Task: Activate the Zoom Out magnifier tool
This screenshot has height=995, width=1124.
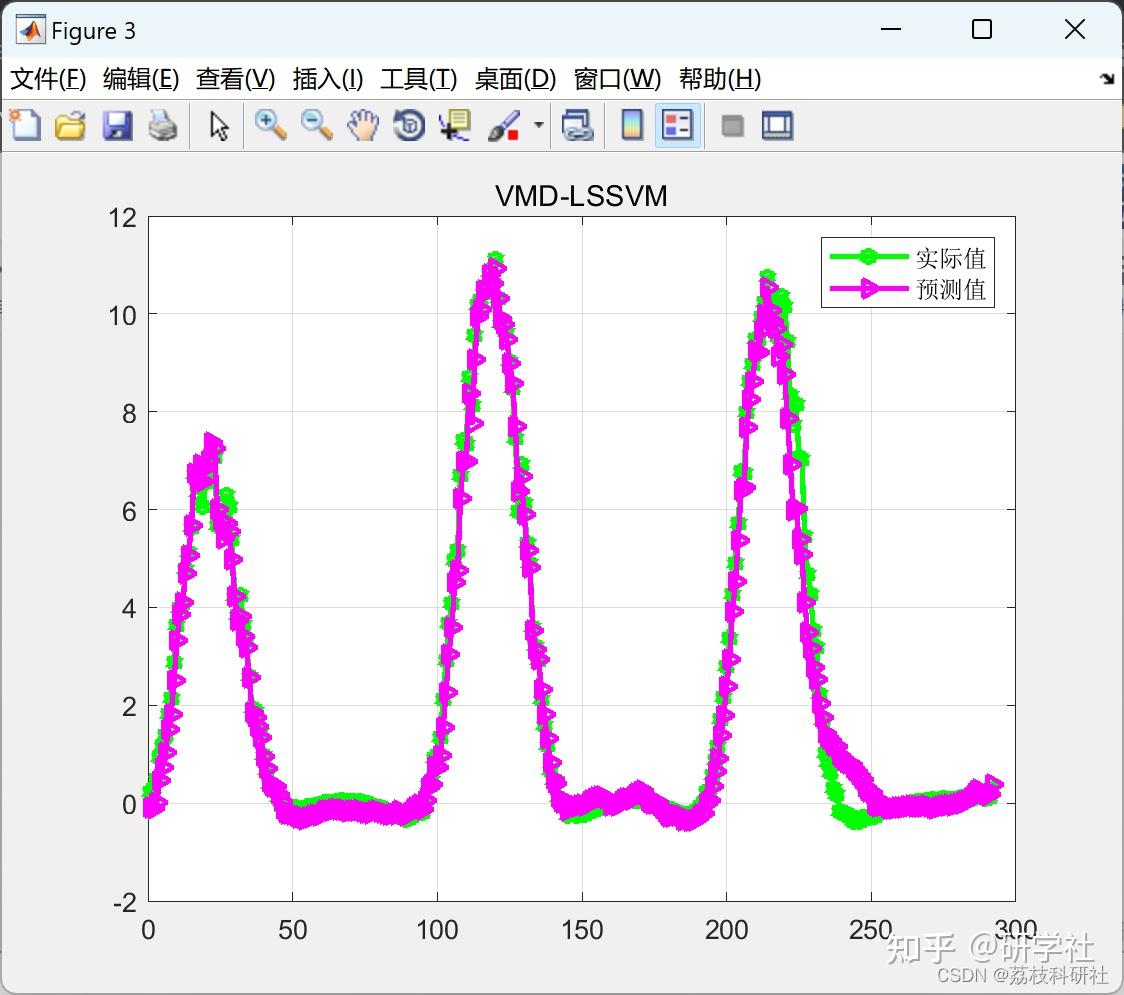Action: click(x=316, y=125)
